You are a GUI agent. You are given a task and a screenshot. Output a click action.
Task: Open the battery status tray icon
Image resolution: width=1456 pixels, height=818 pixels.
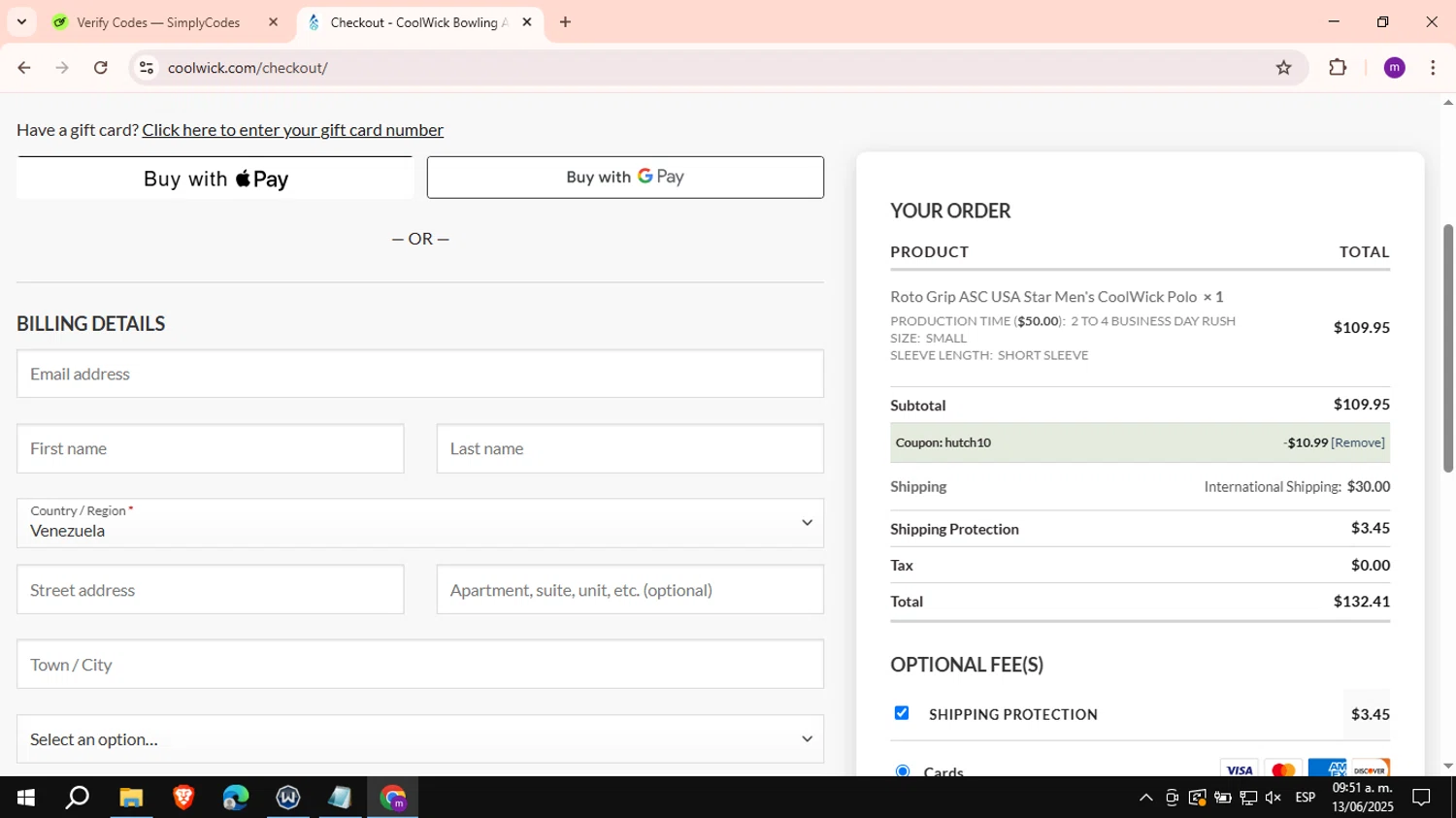click(1223, 798)
